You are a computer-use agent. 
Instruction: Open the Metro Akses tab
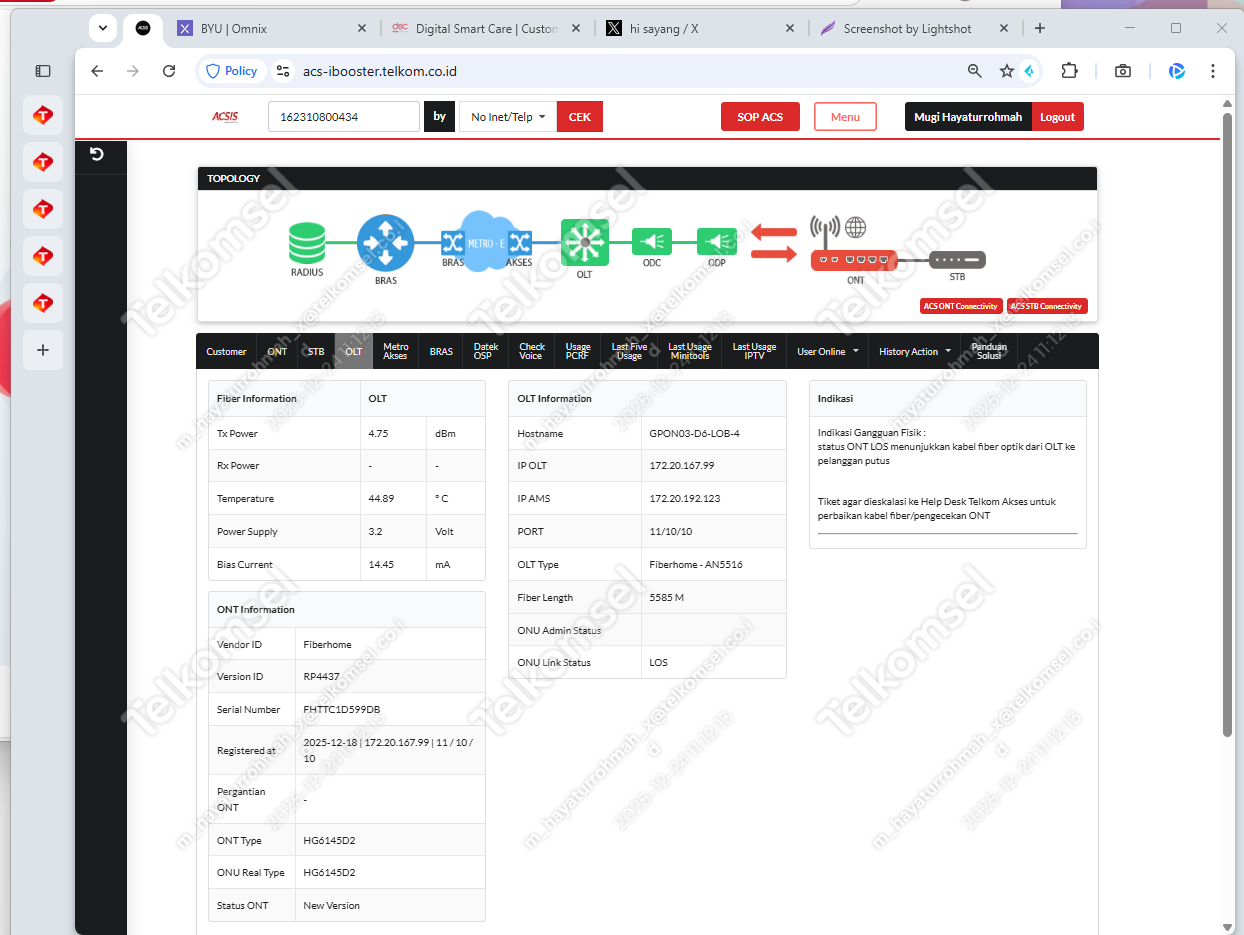[396, 351]
